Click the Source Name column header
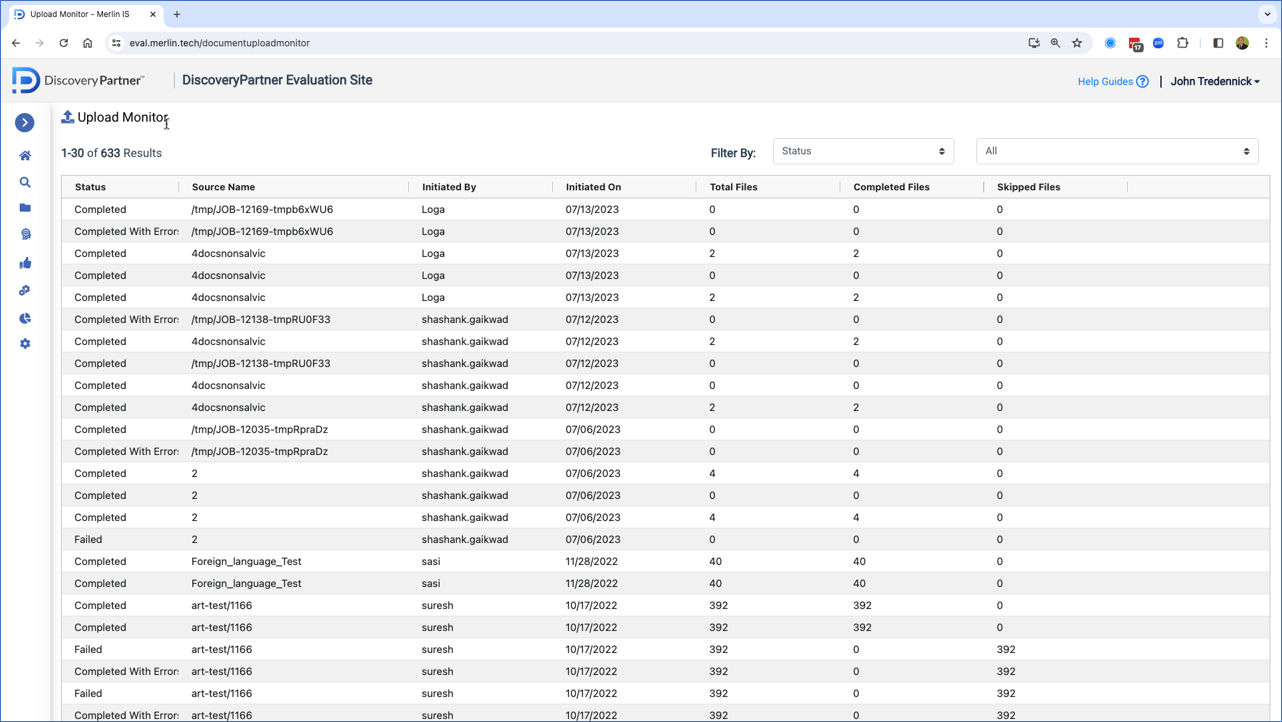 pos(223,187)
